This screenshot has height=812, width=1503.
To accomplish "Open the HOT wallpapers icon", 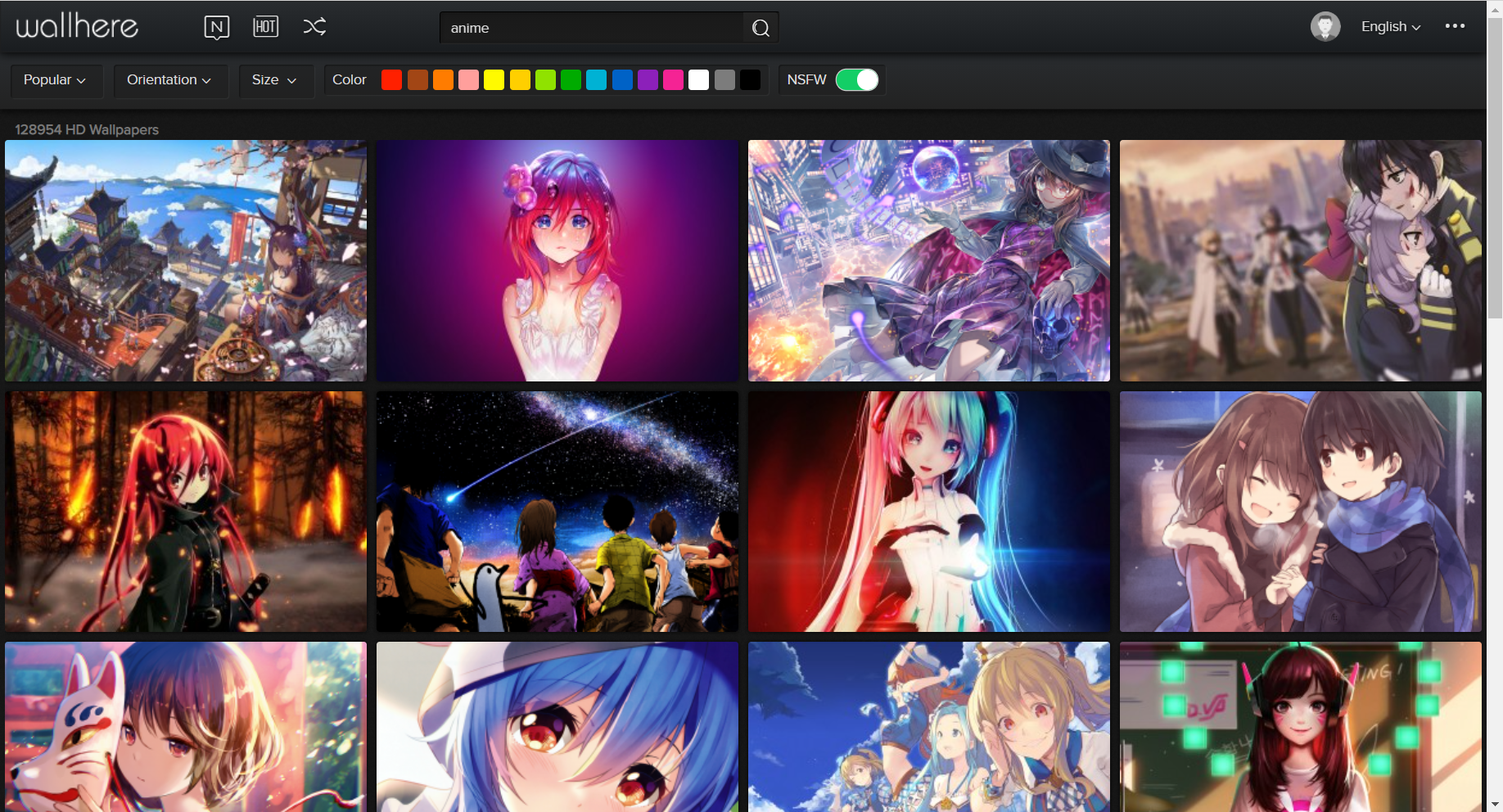I will (x=265, y=27).
